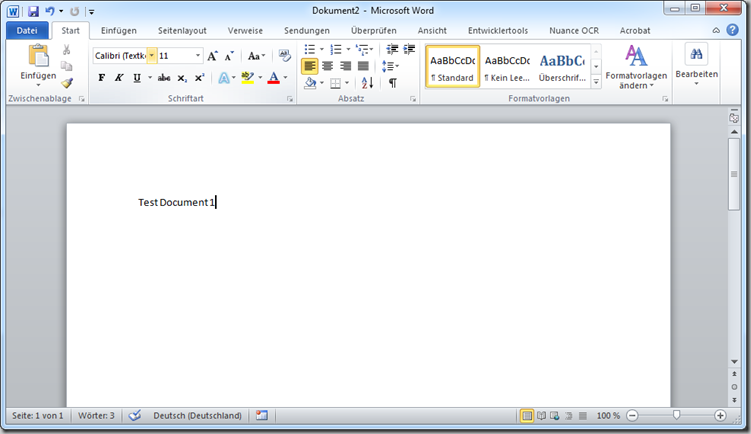This screenshot has width=751, height=434.
Task: Click the bullet list icon
Action: [x=310, y=49]
